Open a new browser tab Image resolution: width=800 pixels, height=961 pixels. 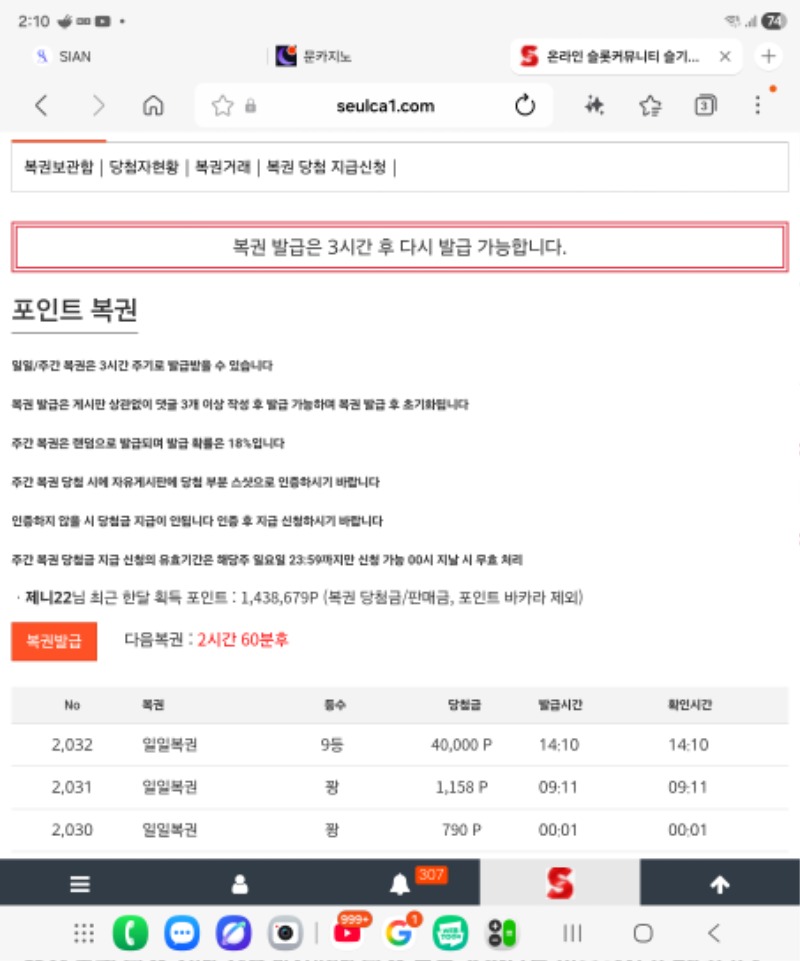coord(768,57)
